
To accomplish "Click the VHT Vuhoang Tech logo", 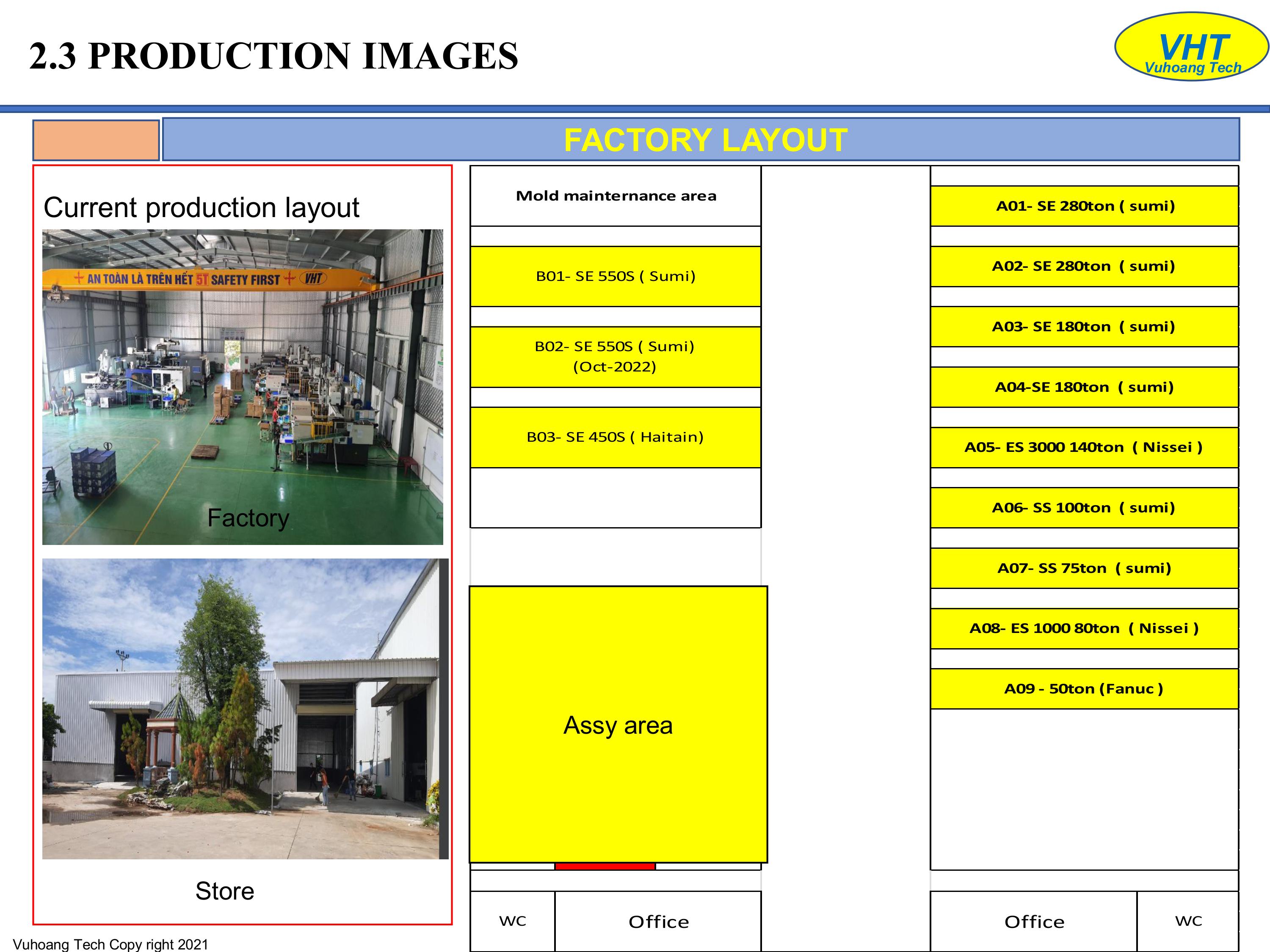I will (1191, 47).
